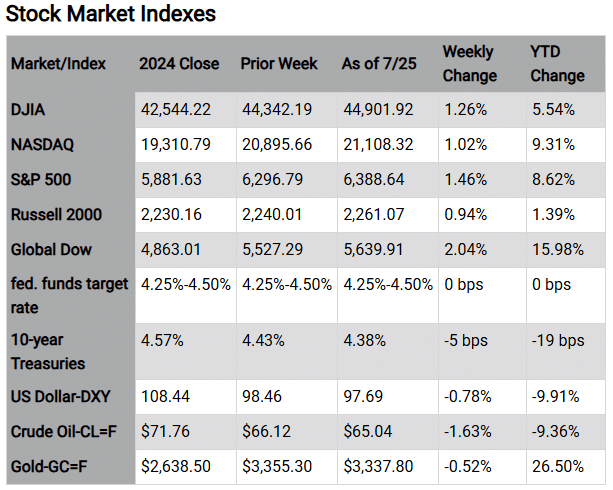This screenshot has height=490, width=613.
Task: Select the DJIA row label
Action: 28,109
